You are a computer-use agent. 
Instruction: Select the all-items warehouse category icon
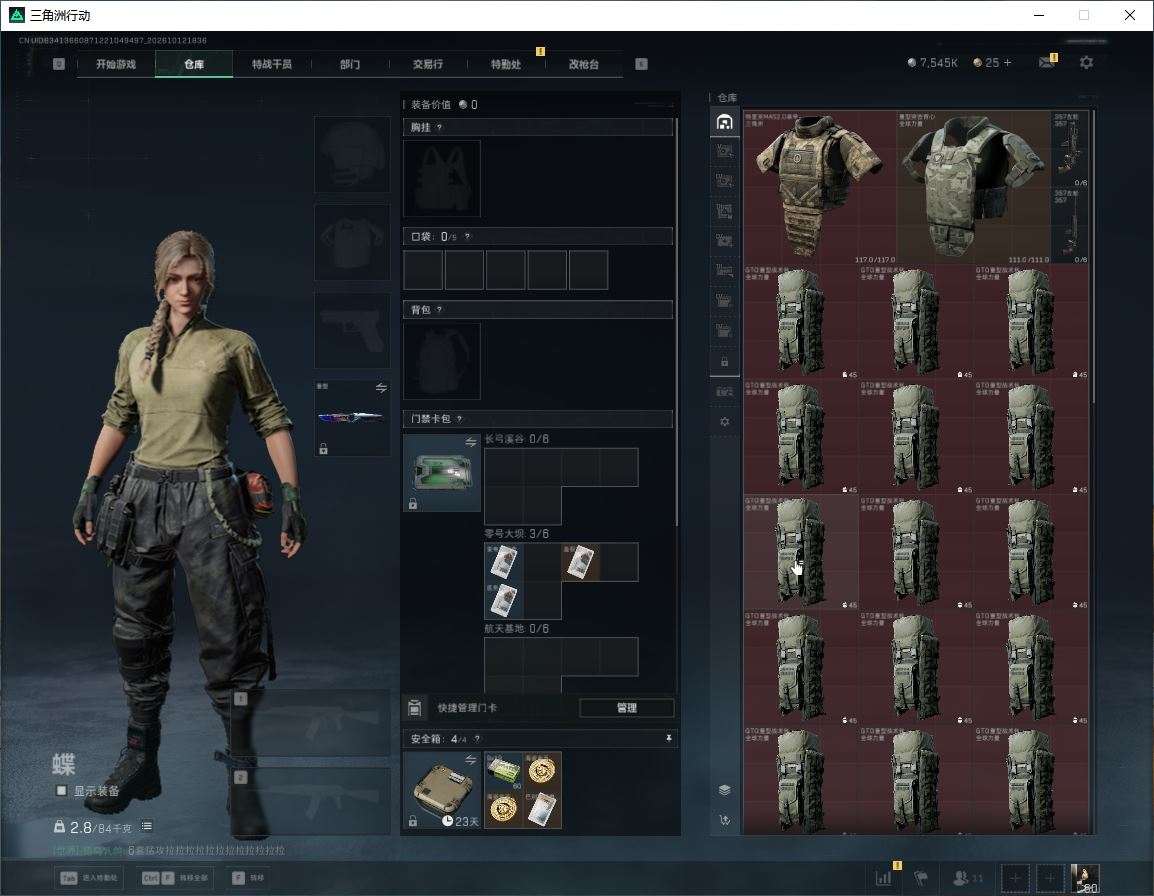tap(724, 122)
